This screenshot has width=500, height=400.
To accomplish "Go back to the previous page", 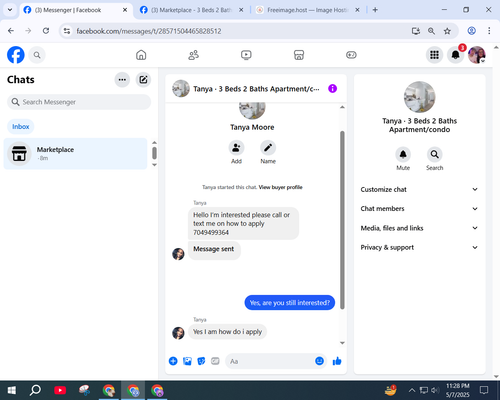I will pos(11,31).
